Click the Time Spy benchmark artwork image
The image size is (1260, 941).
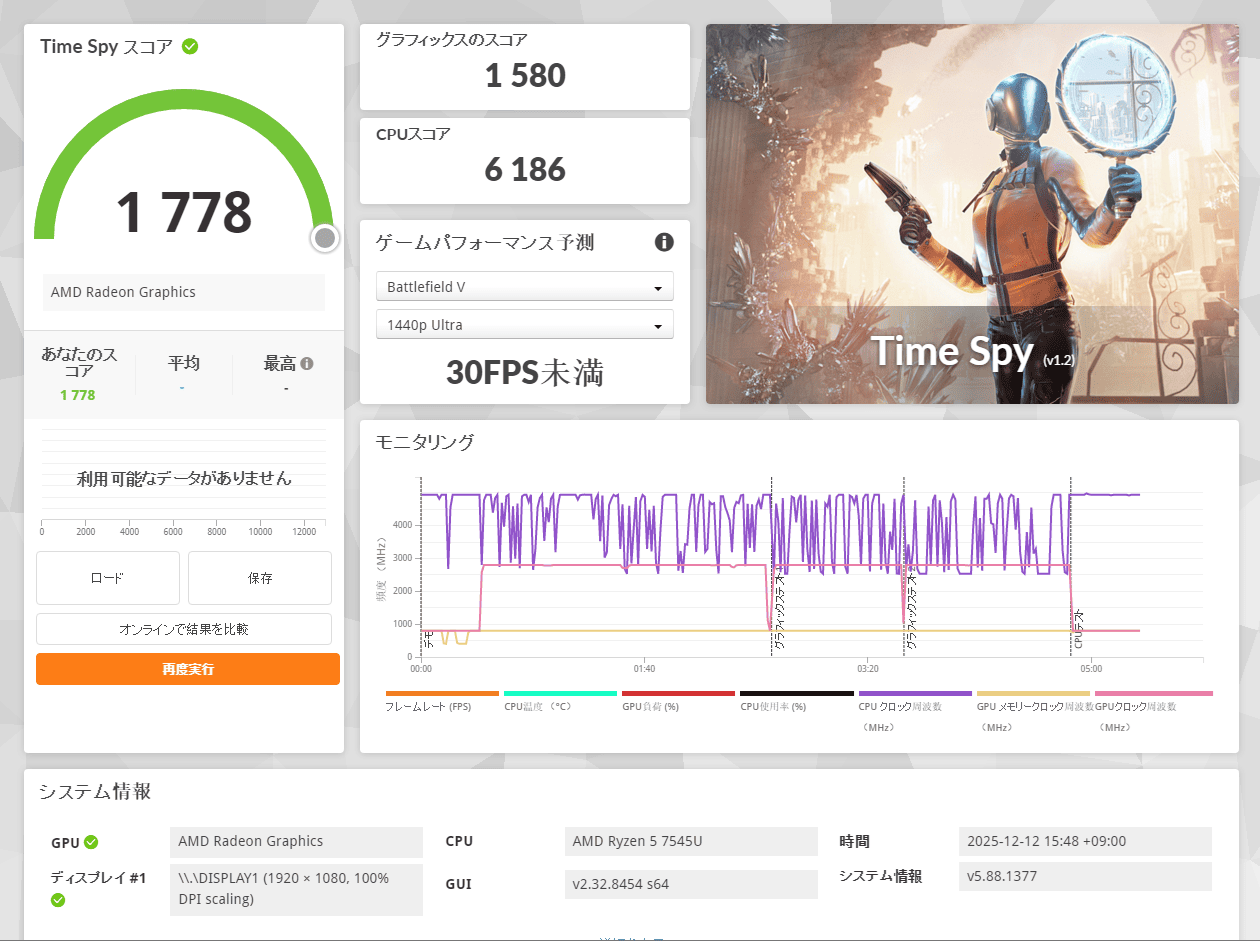(x=972, y=214)
